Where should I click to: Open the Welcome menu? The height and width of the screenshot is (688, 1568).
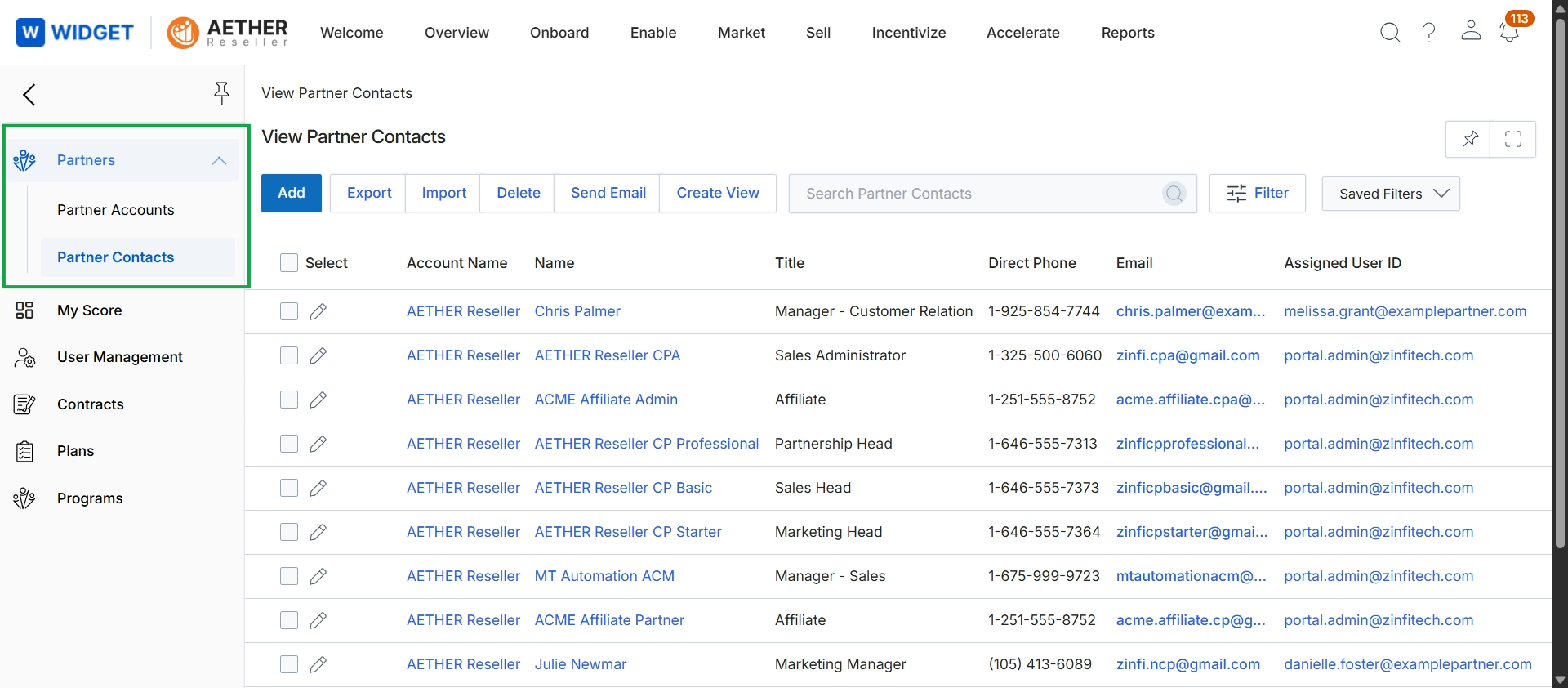point(352,33)
